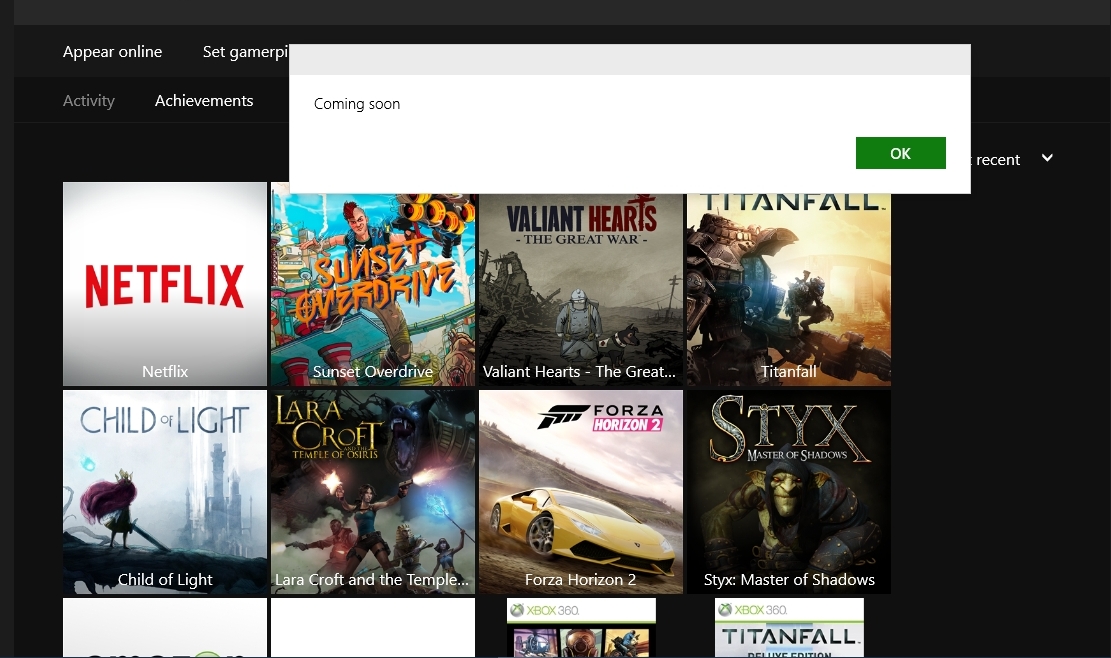The image size is (1111, 658).
Task: Click the Set gamerpic option
Action: tap(245, 52)
